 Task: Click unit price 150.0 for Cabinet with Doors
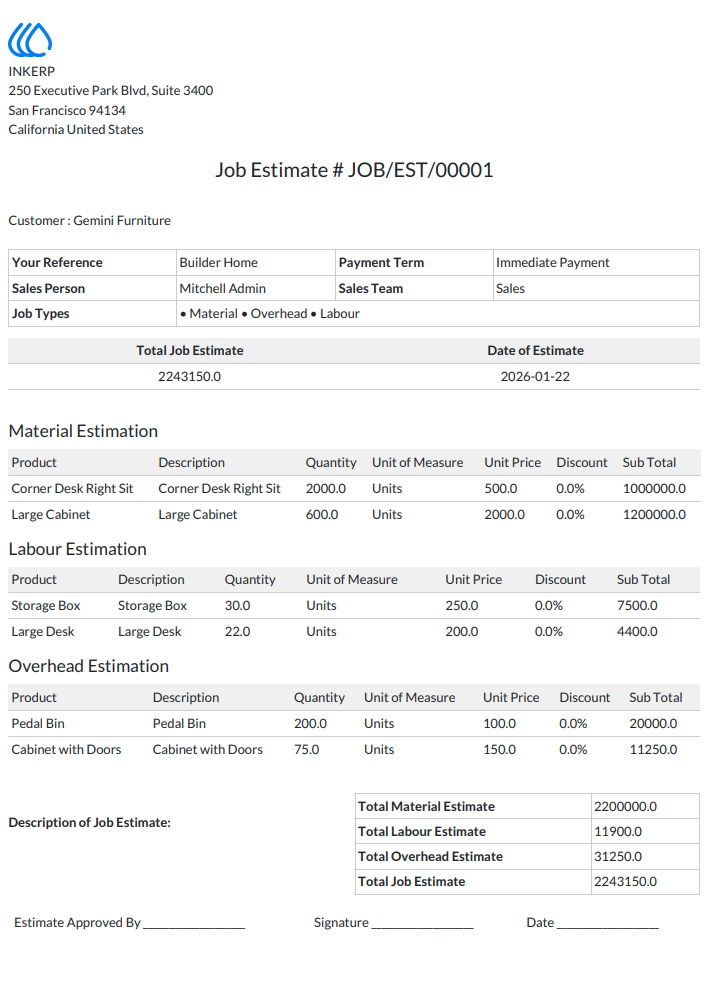pyautogui.click(x=499, y=749)
